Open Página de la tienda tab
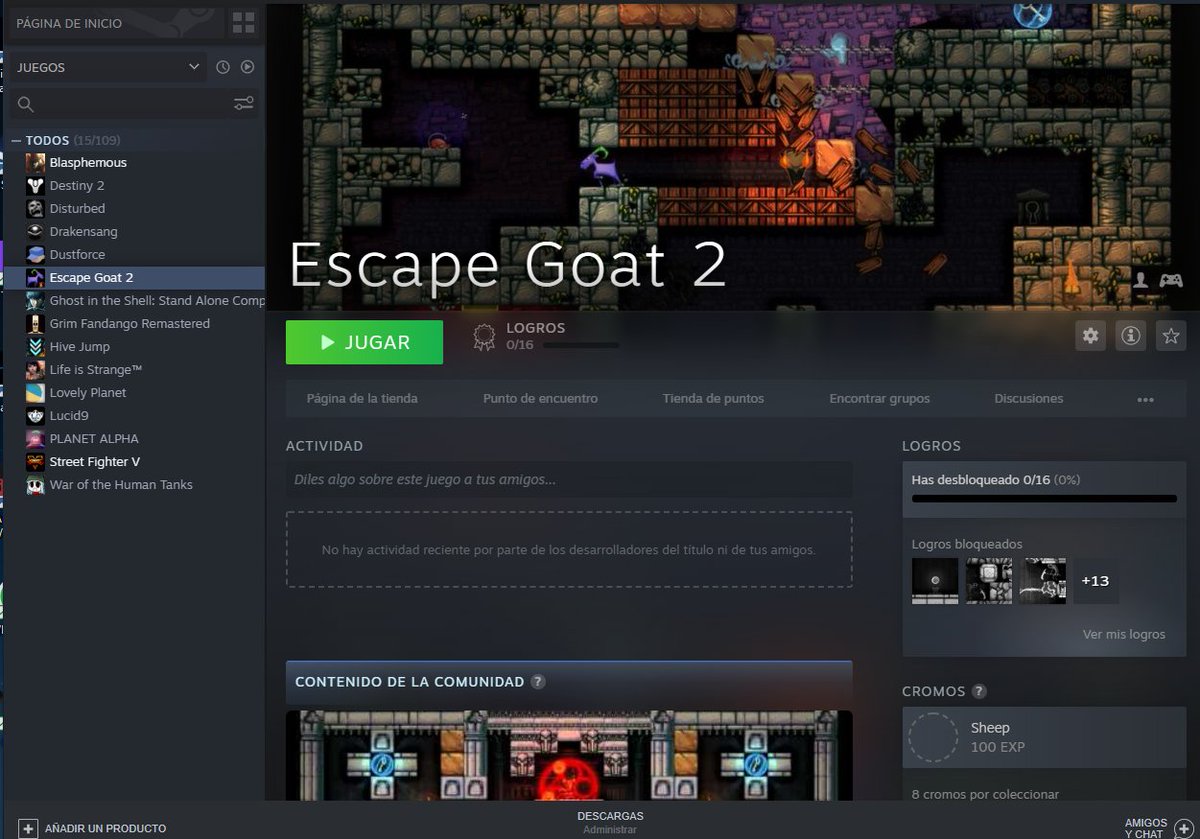 pyautogui.click(x=362, y=398)
